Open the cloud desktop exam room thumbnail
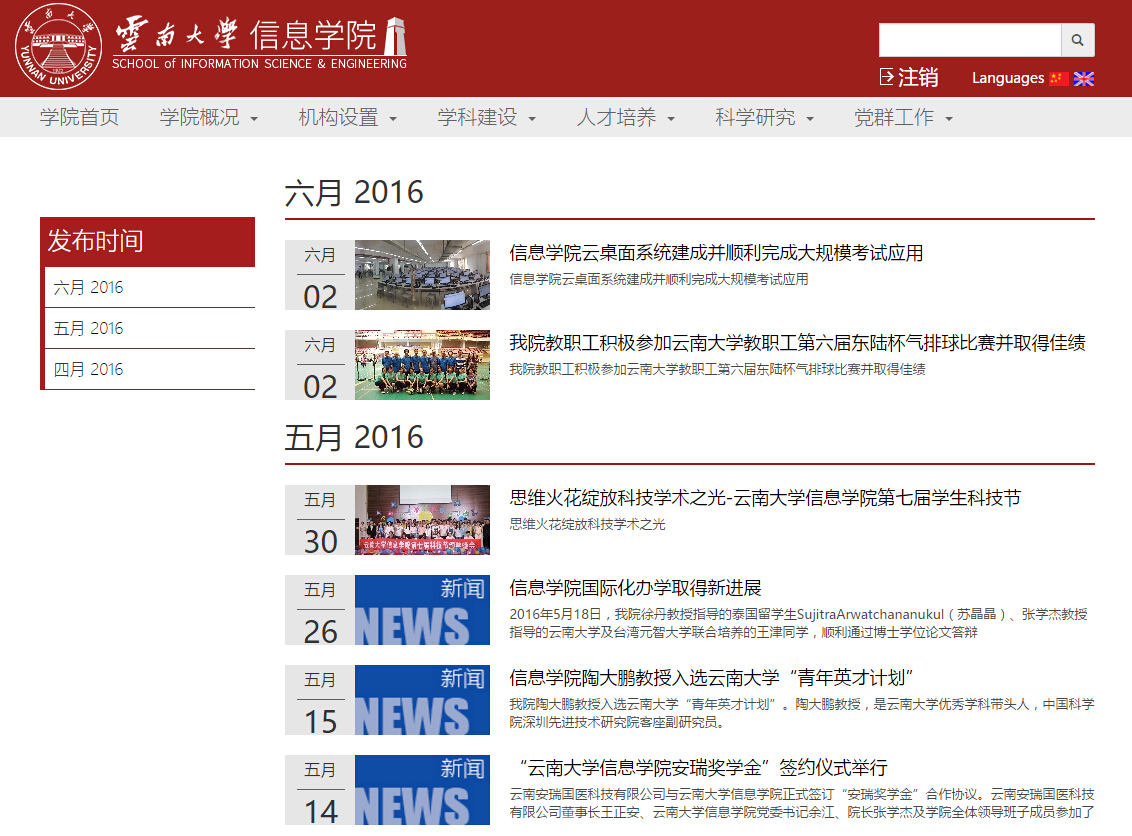The width and height of the screenshot is (1132, 836). 422,275
